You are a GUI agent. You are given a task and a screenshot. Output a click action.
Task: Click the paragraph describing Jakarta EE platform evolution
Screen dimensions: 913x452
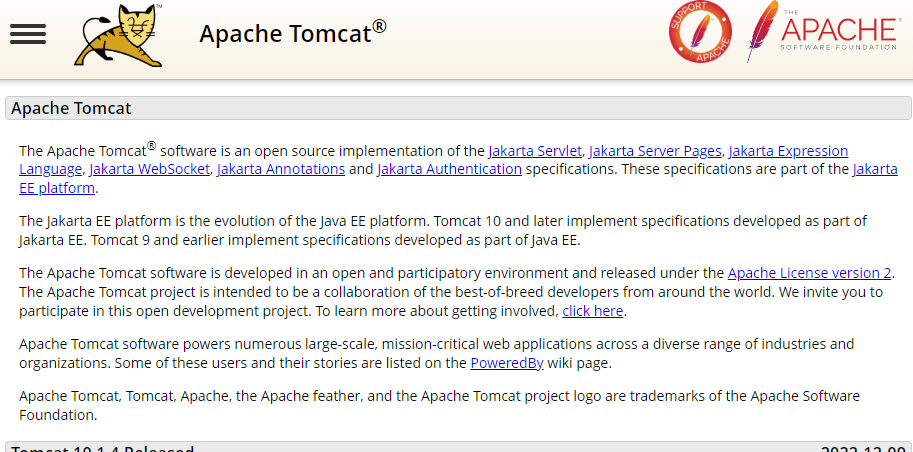tap(440, 230)
